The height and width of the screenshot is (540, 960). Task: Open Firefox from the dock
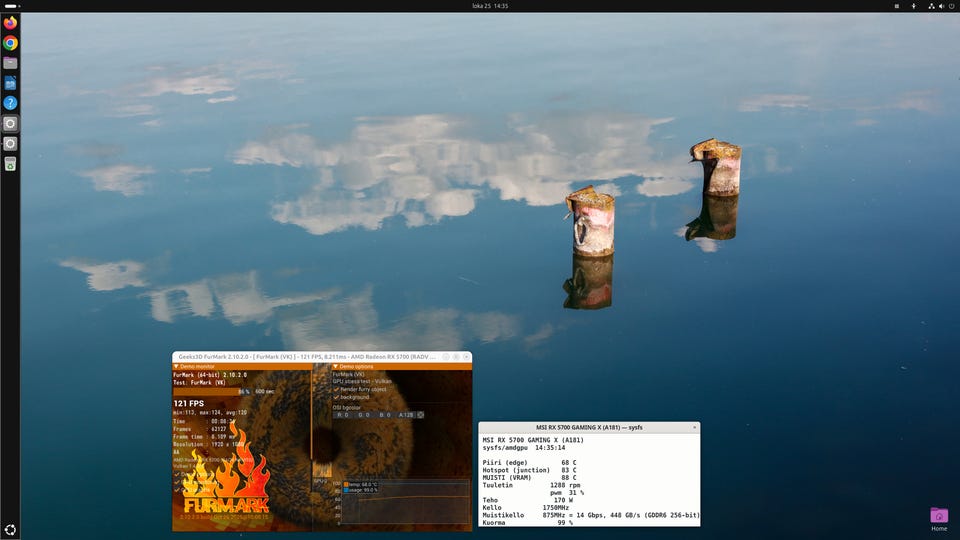pyautogui.click(x=10, y=23)
